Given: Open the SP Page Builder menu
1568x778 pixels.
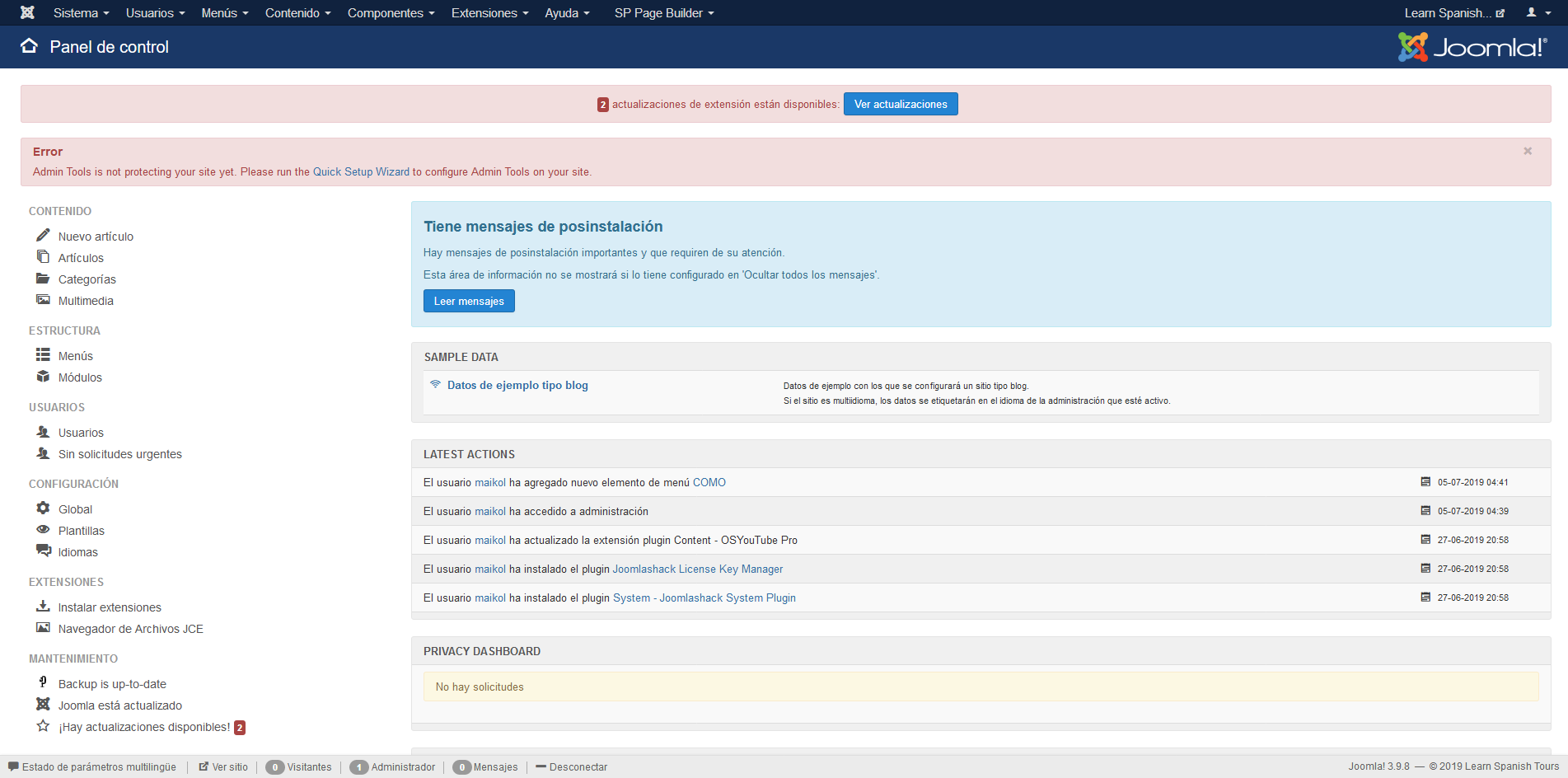Looking at the screenshot, I should coord(663,13).
